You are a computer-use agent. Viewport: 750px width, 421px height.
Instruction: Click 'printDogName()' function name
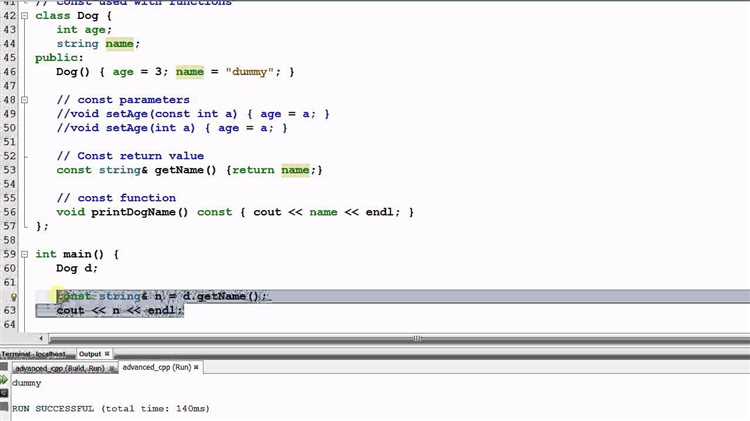click(x=140, y=212)
